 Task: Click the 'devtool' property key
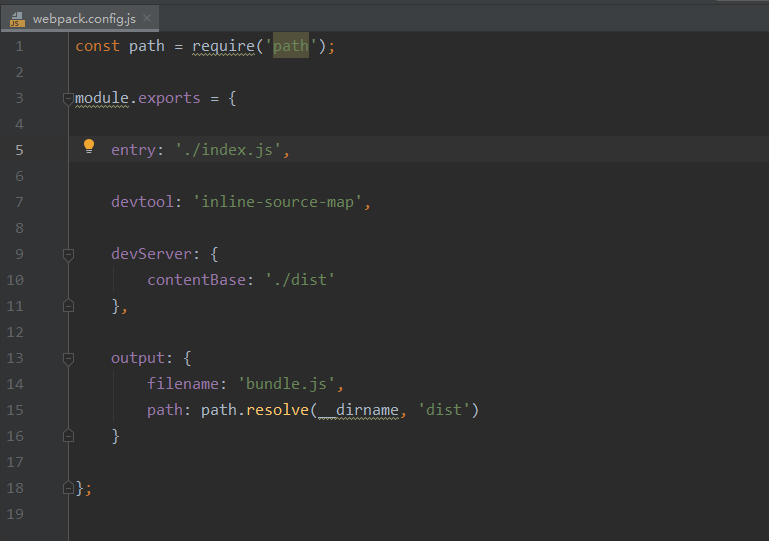pos(142,202)
